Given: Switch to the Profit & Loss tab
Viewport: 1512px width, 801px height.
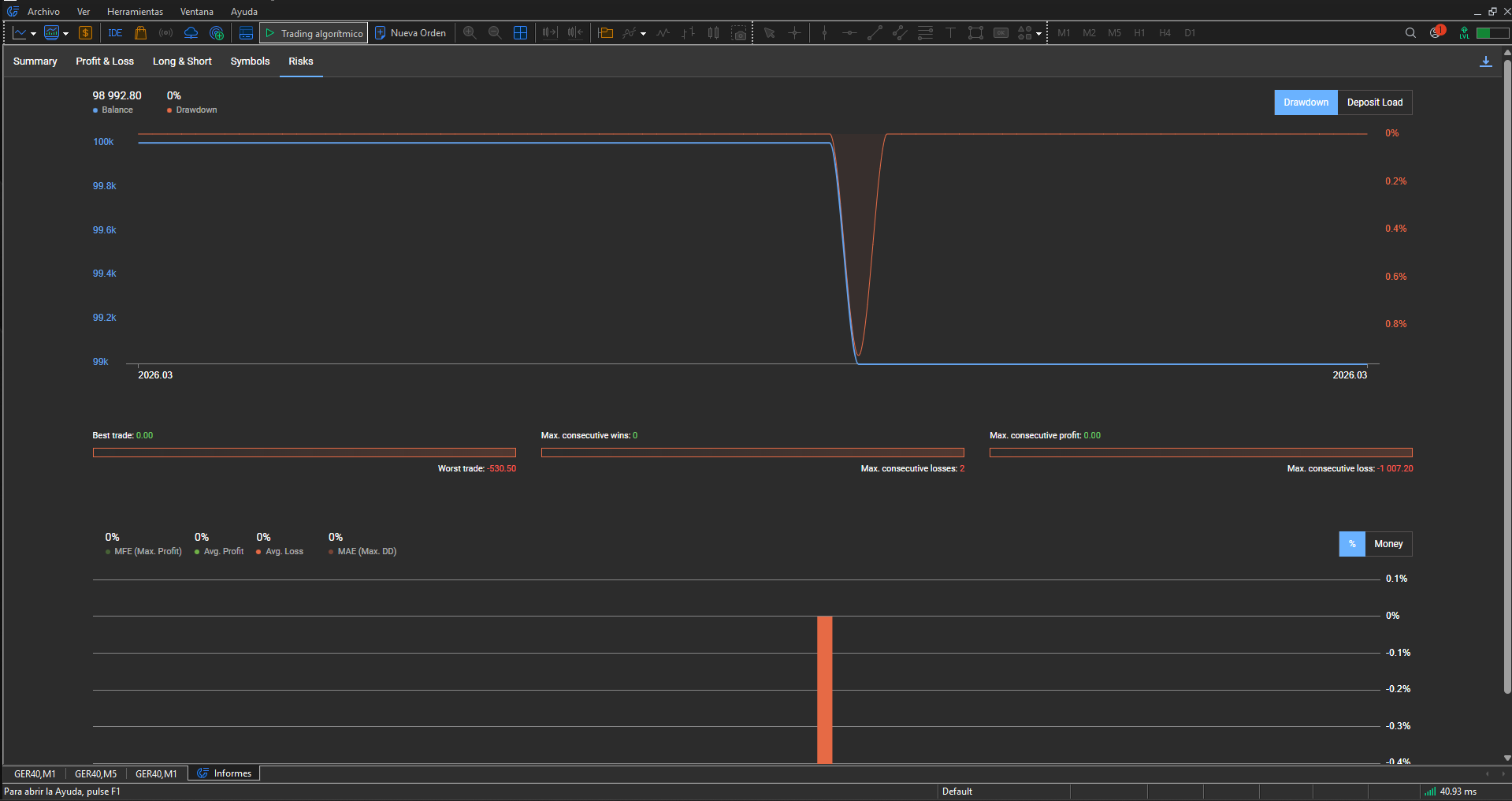Looking at the screenshot, I should [x=105, y=61].
